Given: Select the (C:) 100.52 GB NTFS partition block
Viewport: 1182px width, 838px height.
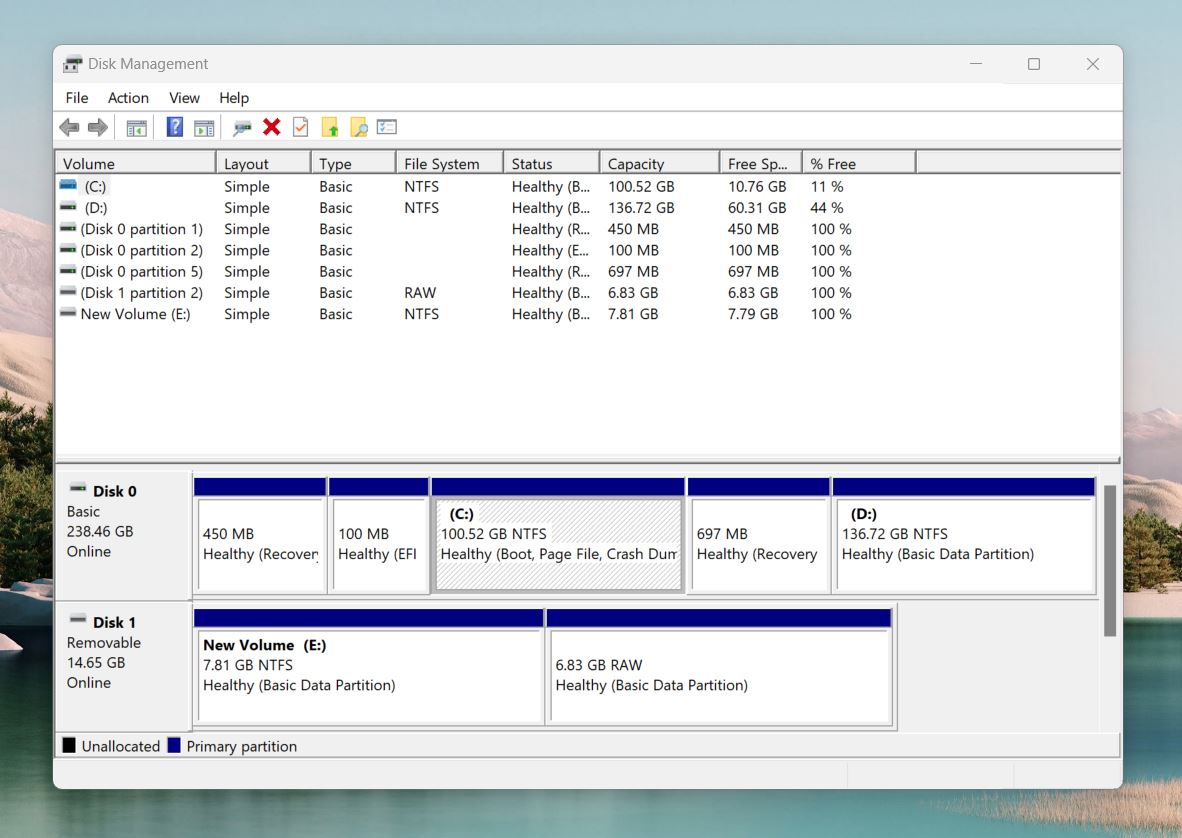Looking at the screenshot, I should click(559, 537).
